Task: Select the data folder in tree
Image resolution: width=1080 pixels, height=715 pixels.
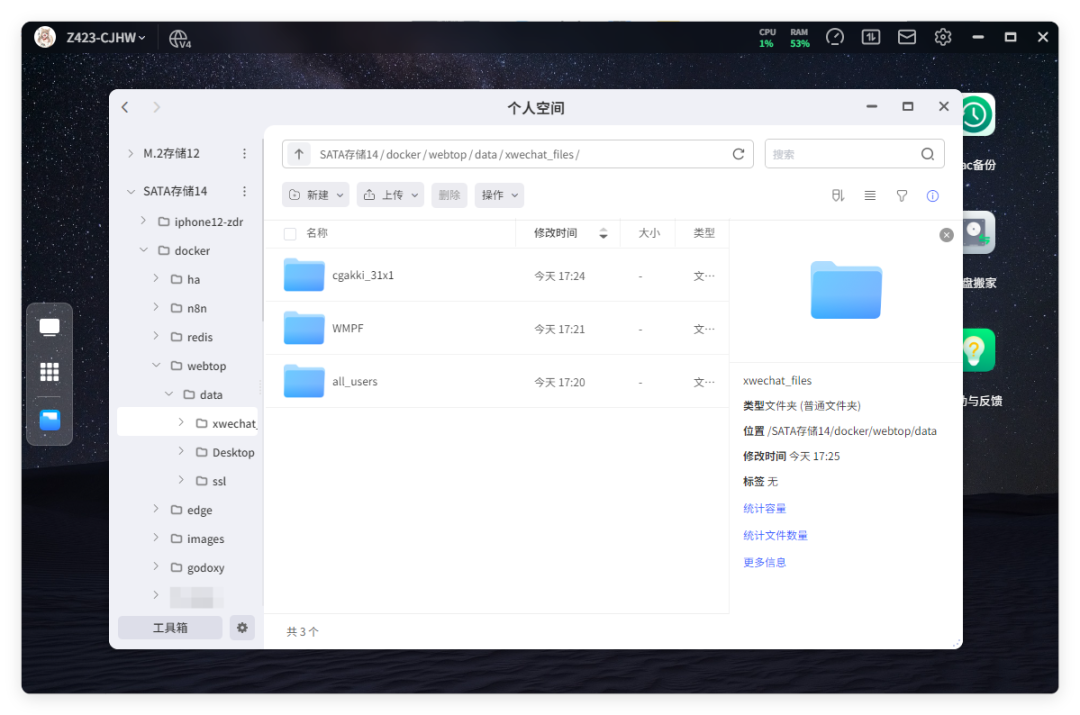Action: click(211, 395)
